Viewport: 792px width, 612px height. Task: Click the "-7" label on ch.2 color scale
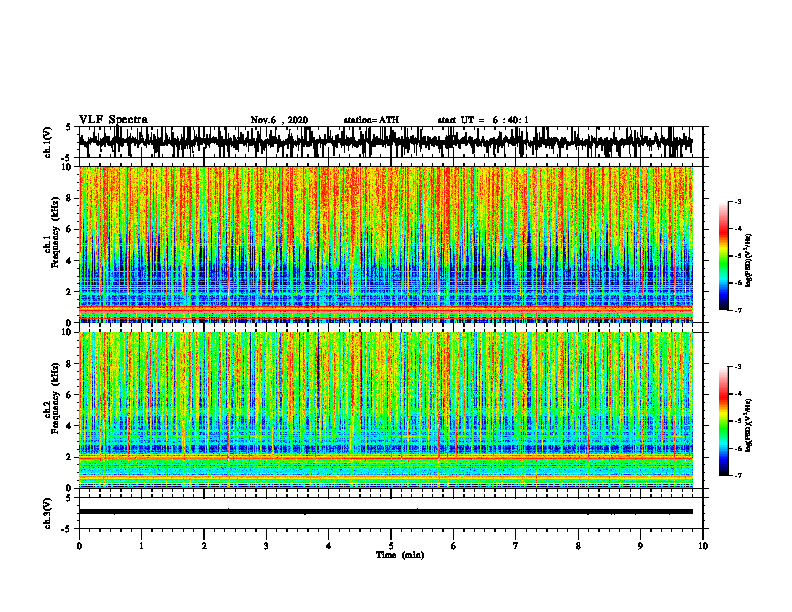738,475
